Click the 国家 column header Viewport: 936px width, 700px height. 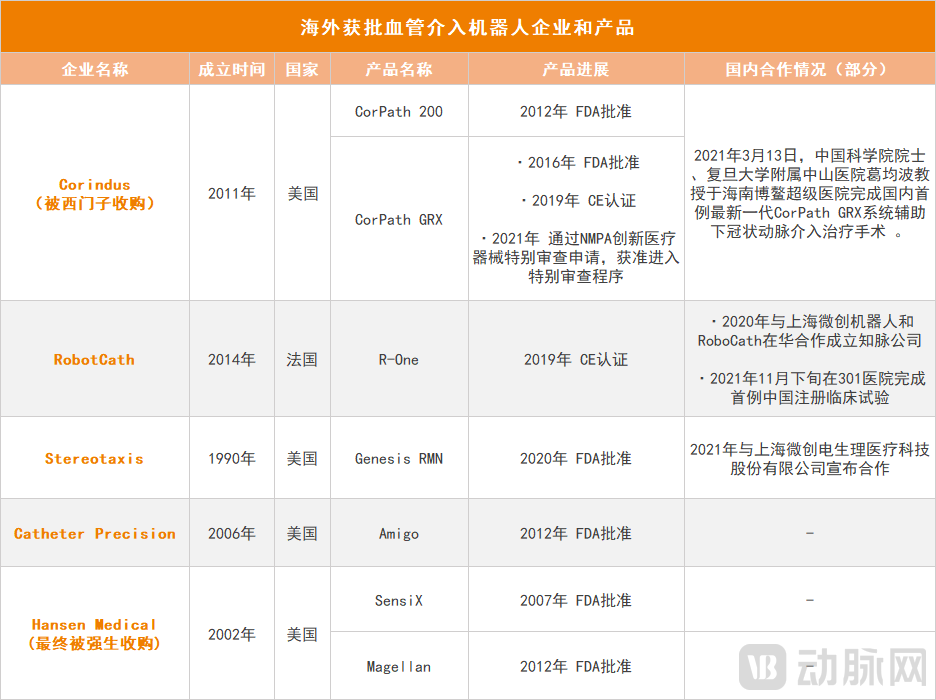click(302, 69)
